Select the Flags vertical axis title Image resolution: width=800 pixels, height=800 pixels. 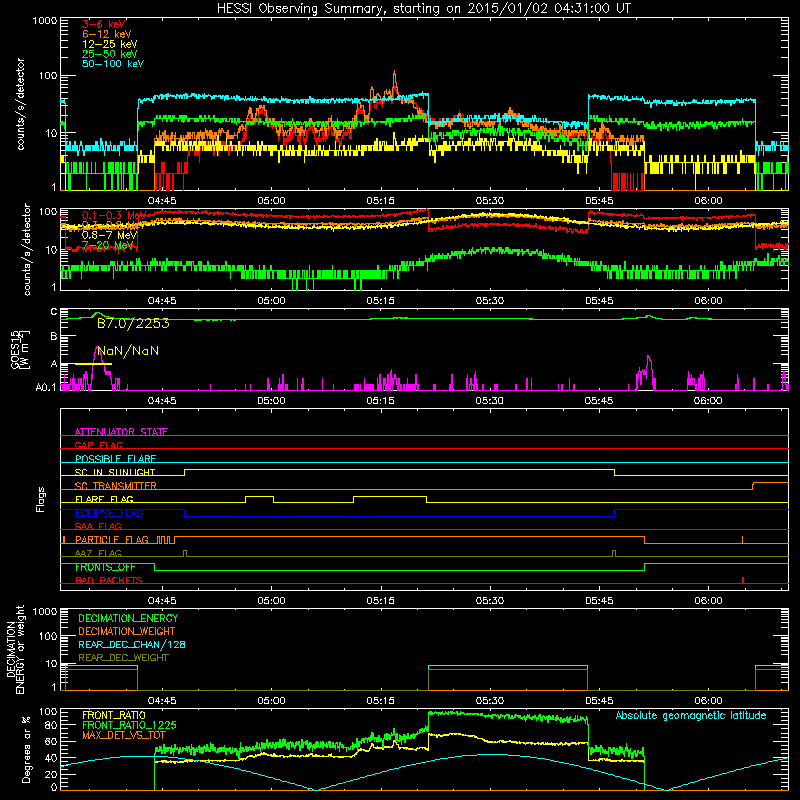pos(41,499)
